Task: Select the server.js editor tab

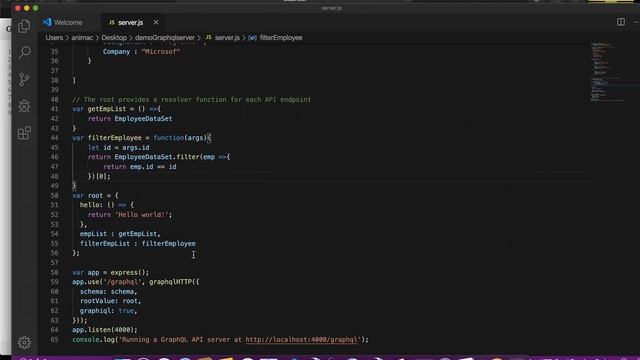Action: 130,22
